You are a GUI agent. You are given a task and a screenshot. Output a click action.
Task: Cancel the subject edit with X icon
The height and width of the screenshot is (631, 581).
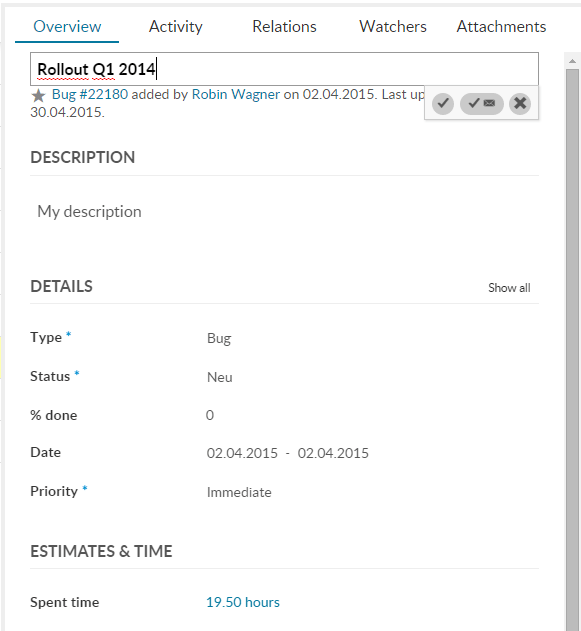click(520, 103)
